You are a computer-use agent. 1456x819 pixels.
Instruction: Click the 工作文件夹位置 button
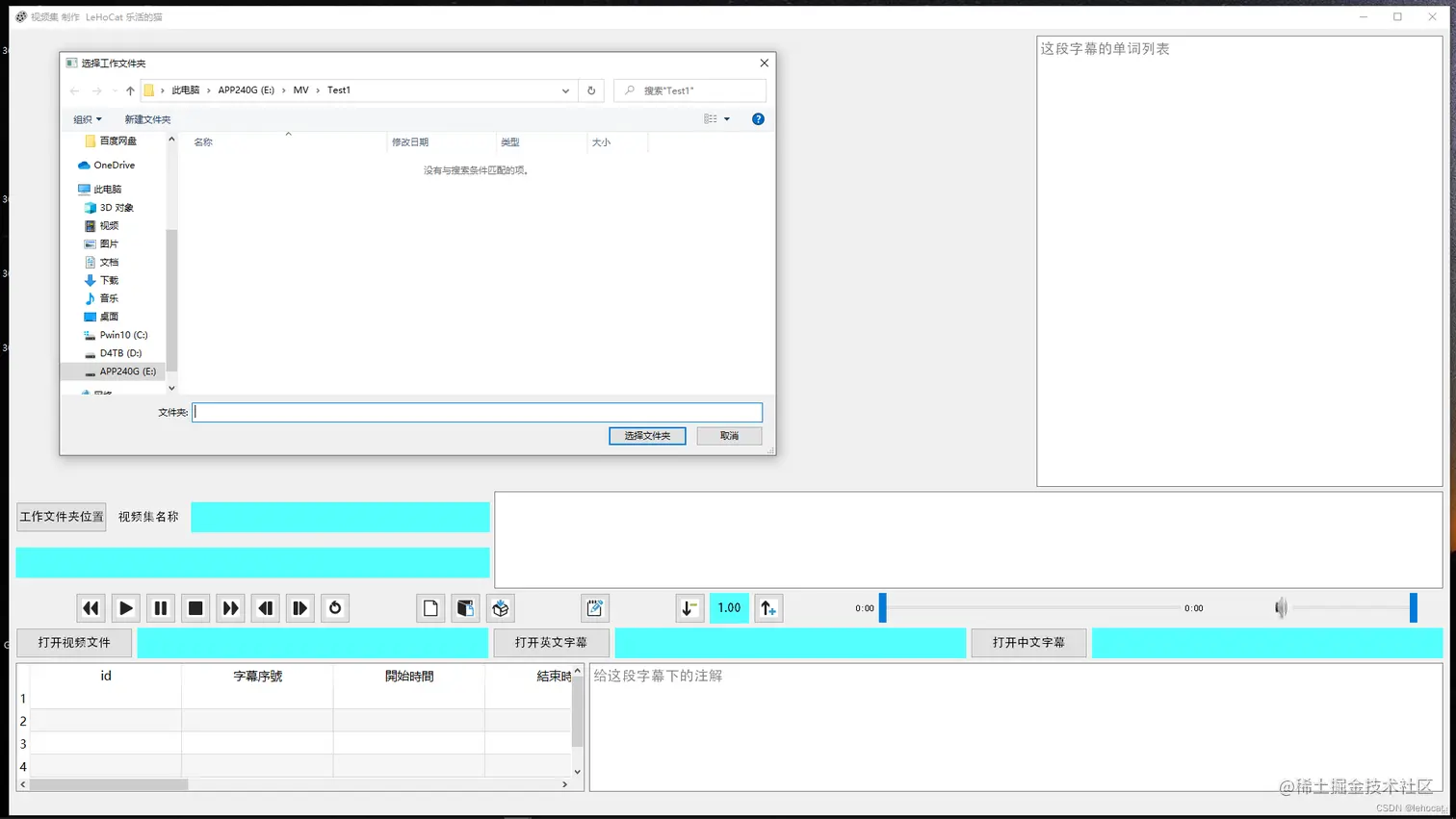point(62,517)
